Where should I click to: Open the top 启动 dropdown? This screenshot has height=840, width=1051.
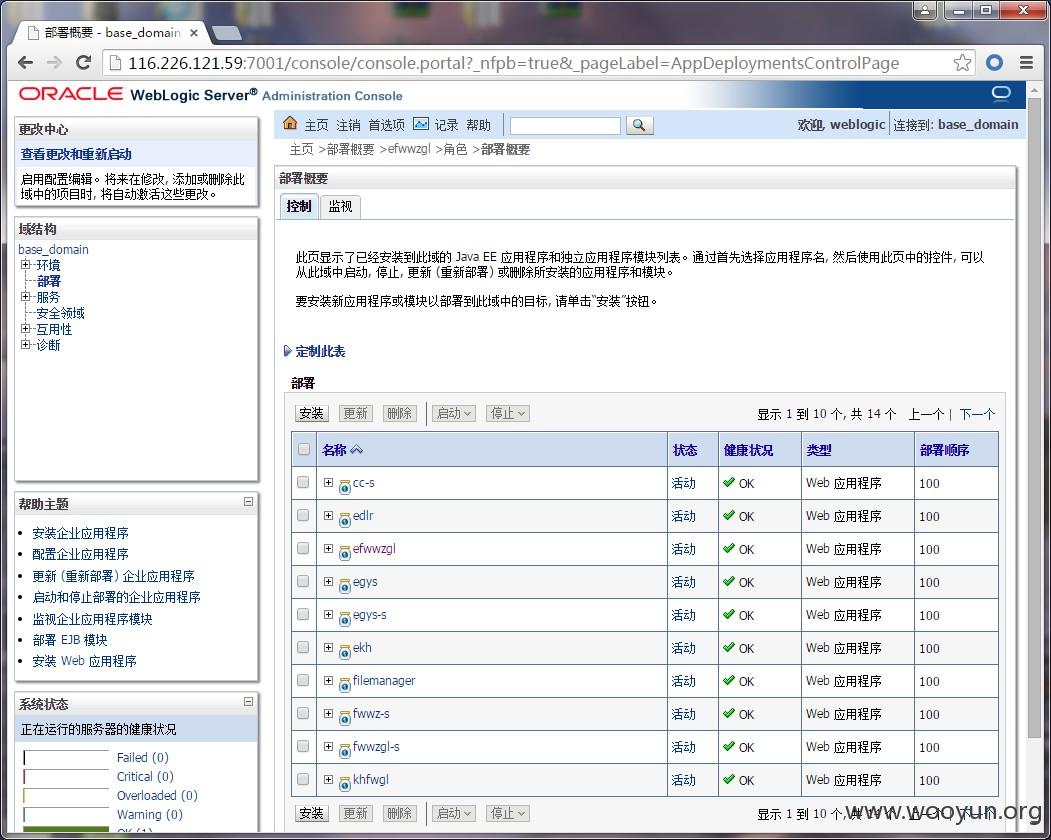pyautogui.click(x=454, y=414)
